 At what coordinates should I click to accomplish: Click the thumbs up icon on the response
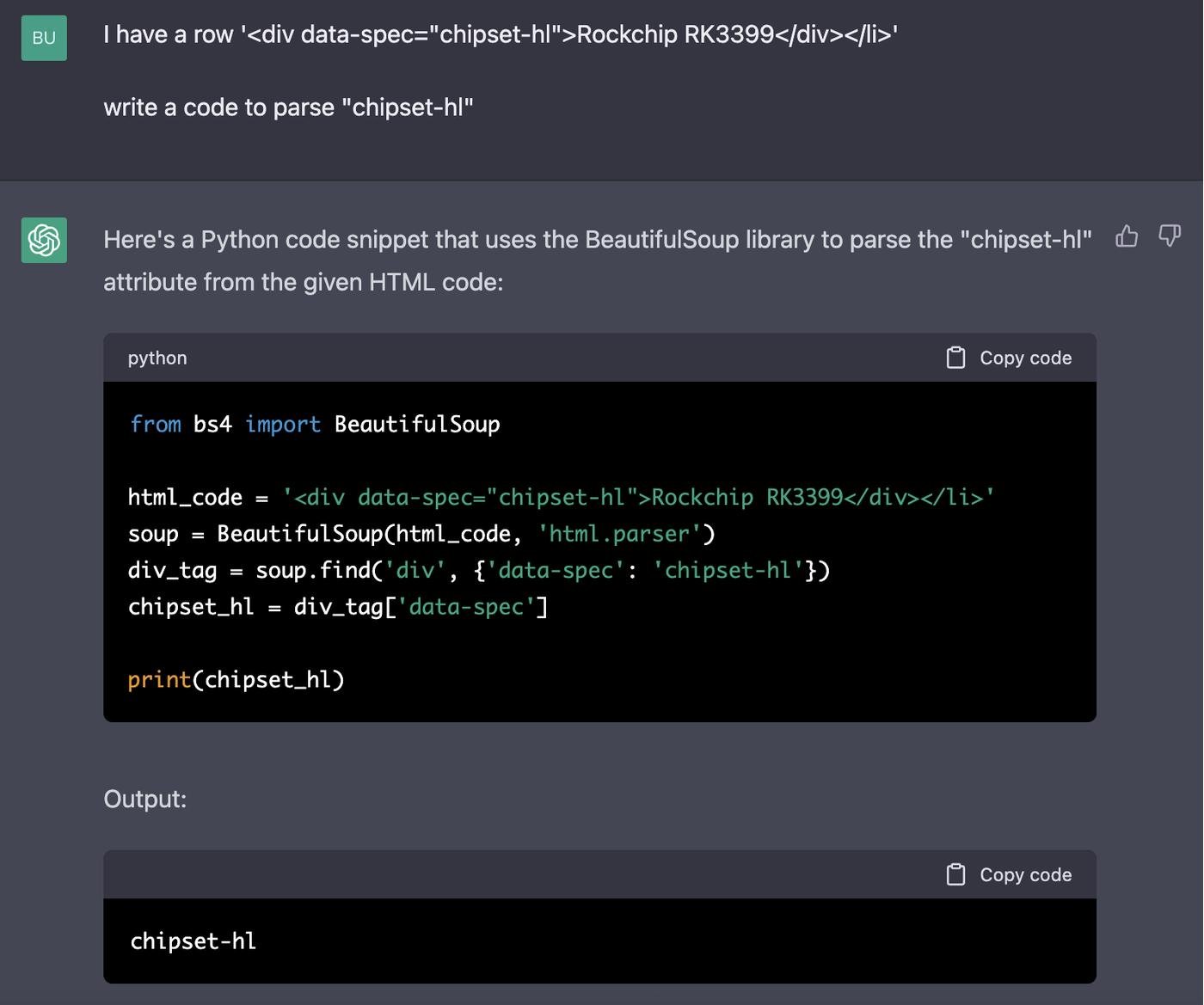1127,236
